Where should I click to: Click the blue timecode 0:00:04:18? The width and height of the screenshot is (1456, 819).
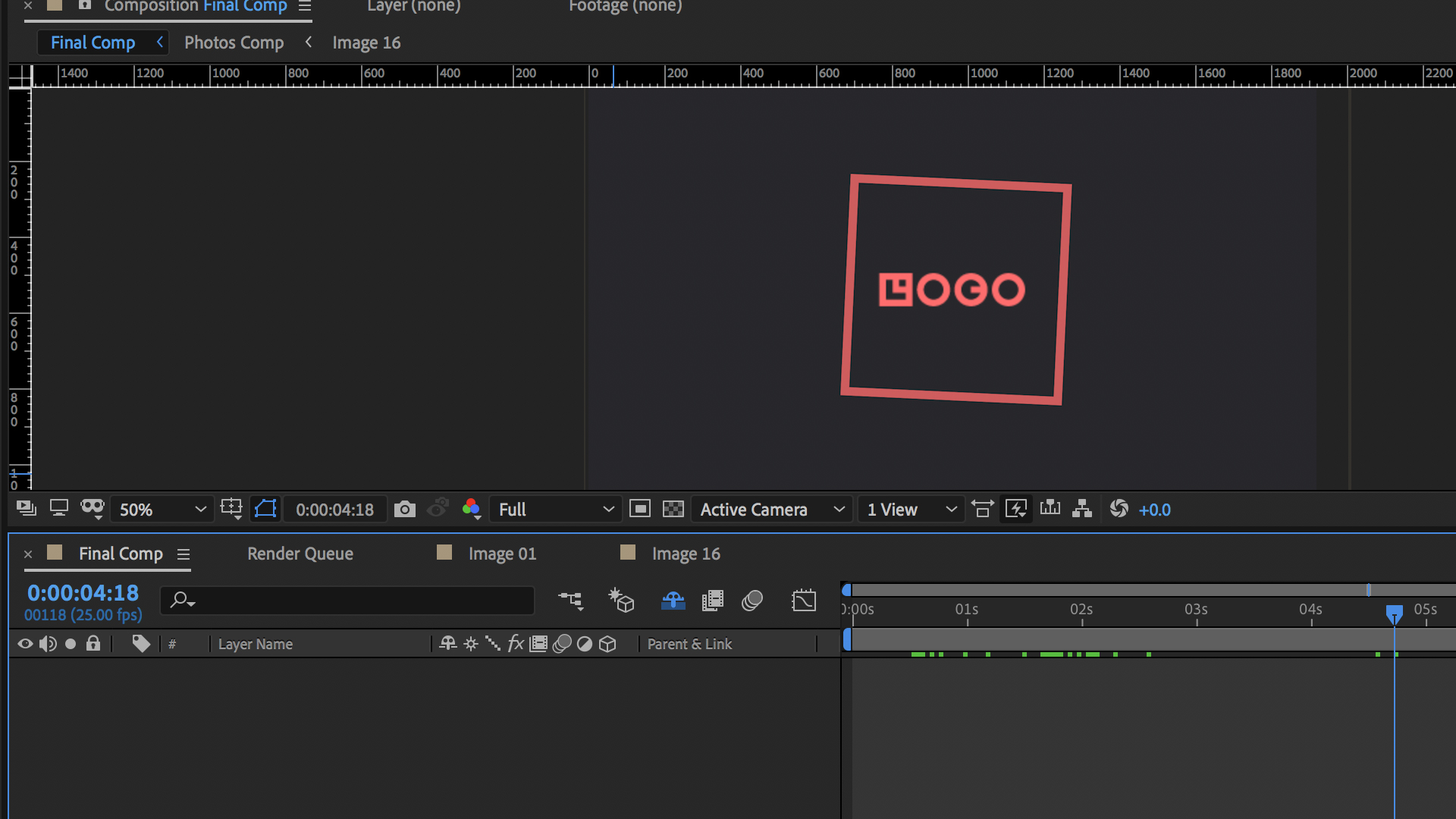coord(83,593)
